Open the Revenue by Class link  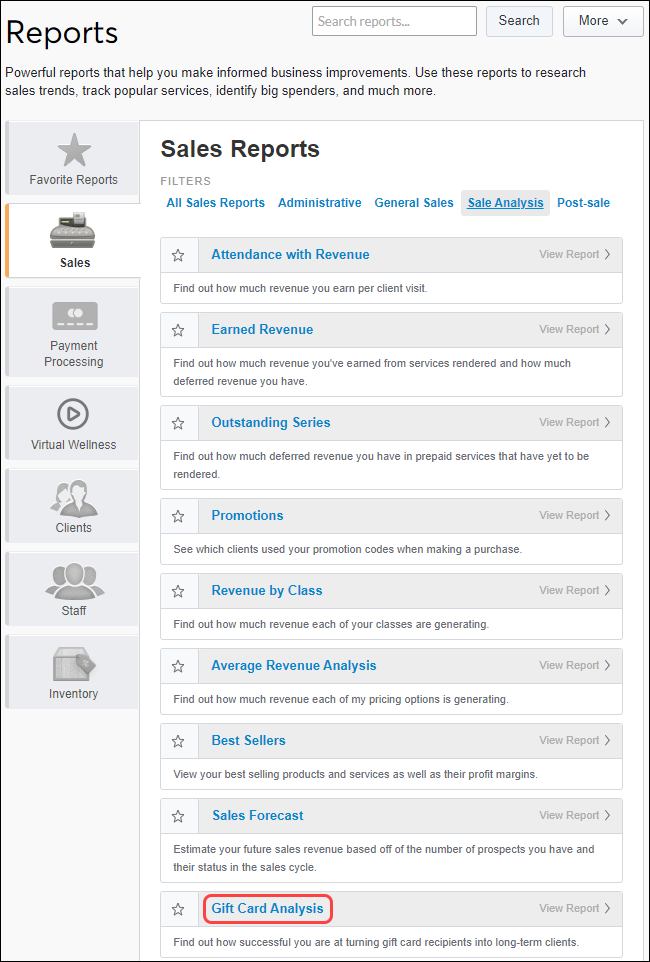266,591
